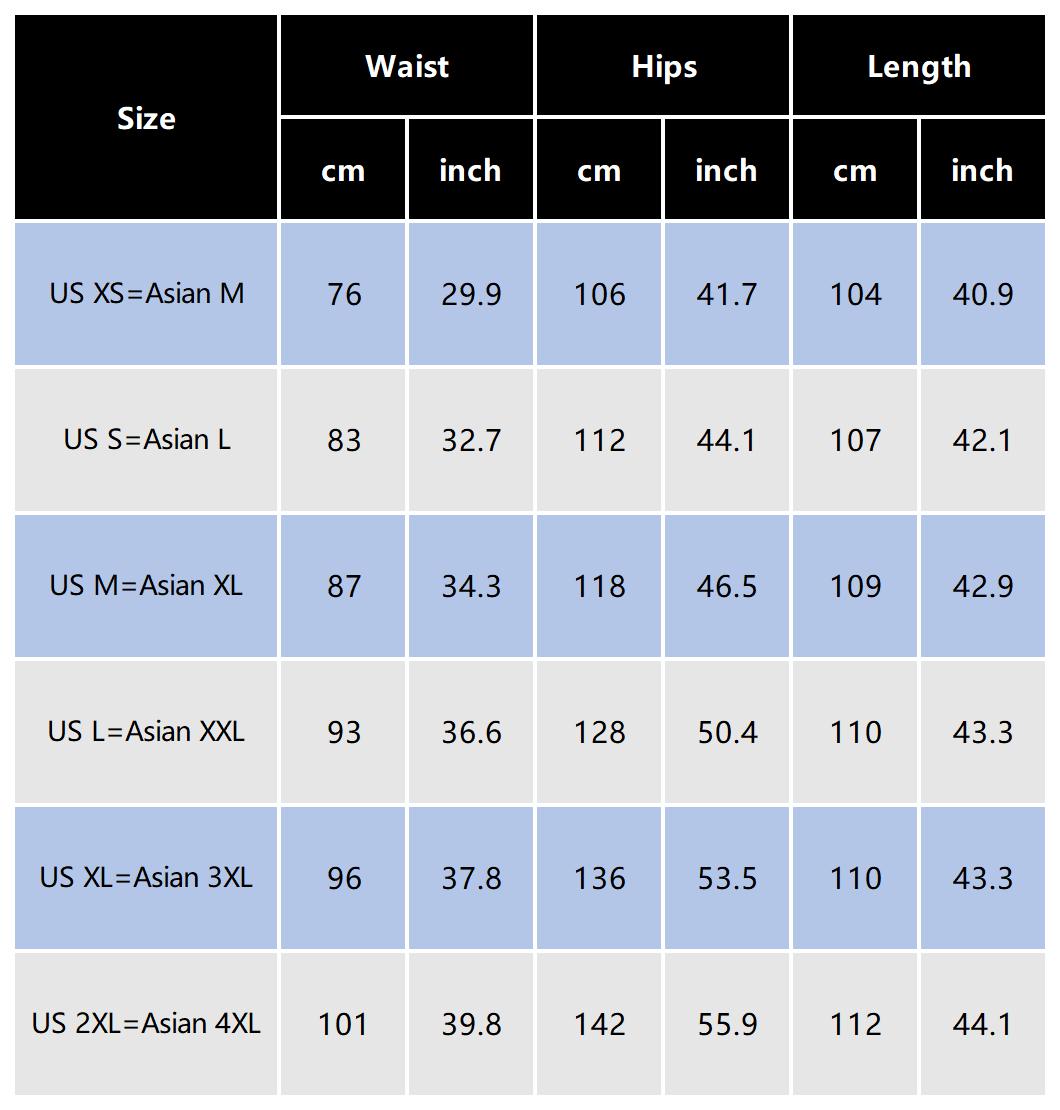1060x1110 pixels.
Task: Select the US 2XL=Asian 4XL row label
Action: tap(146, 1024)
